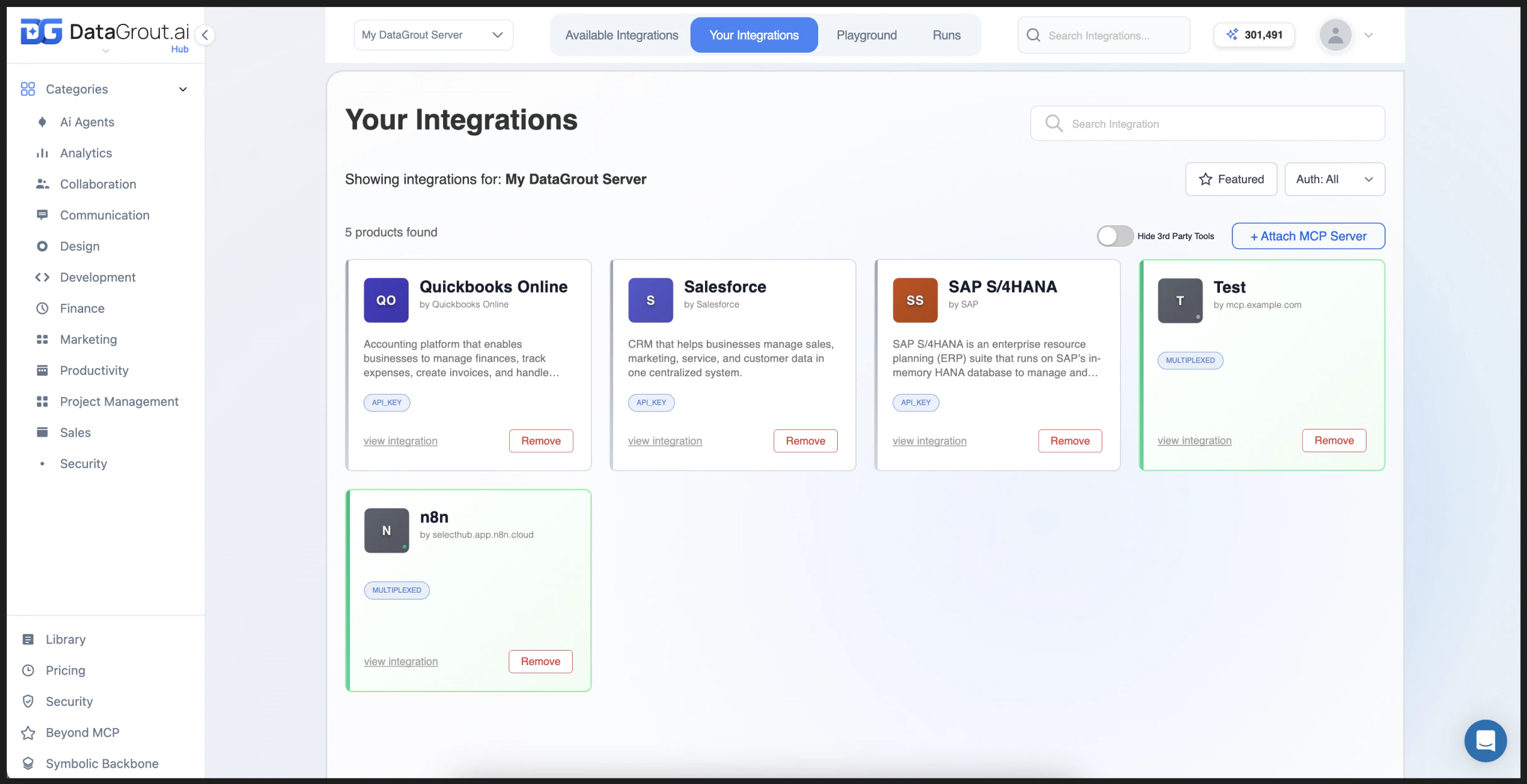
Task: Click the Analytics bar-chart icon
Action: pos(42,153)
